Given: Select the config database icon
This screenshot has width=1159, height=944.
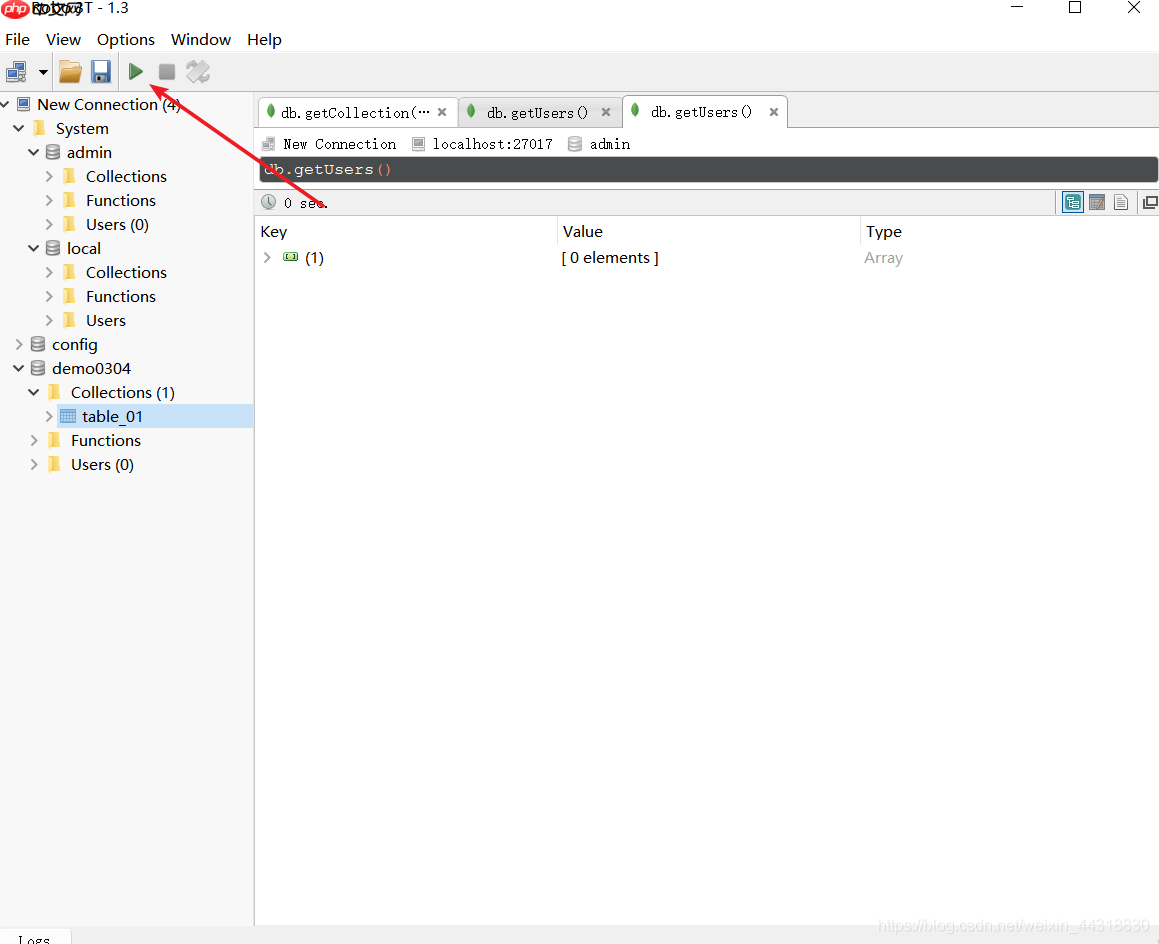Looking at the screenshot, I should pyautogui.click(x=38, y=344).
